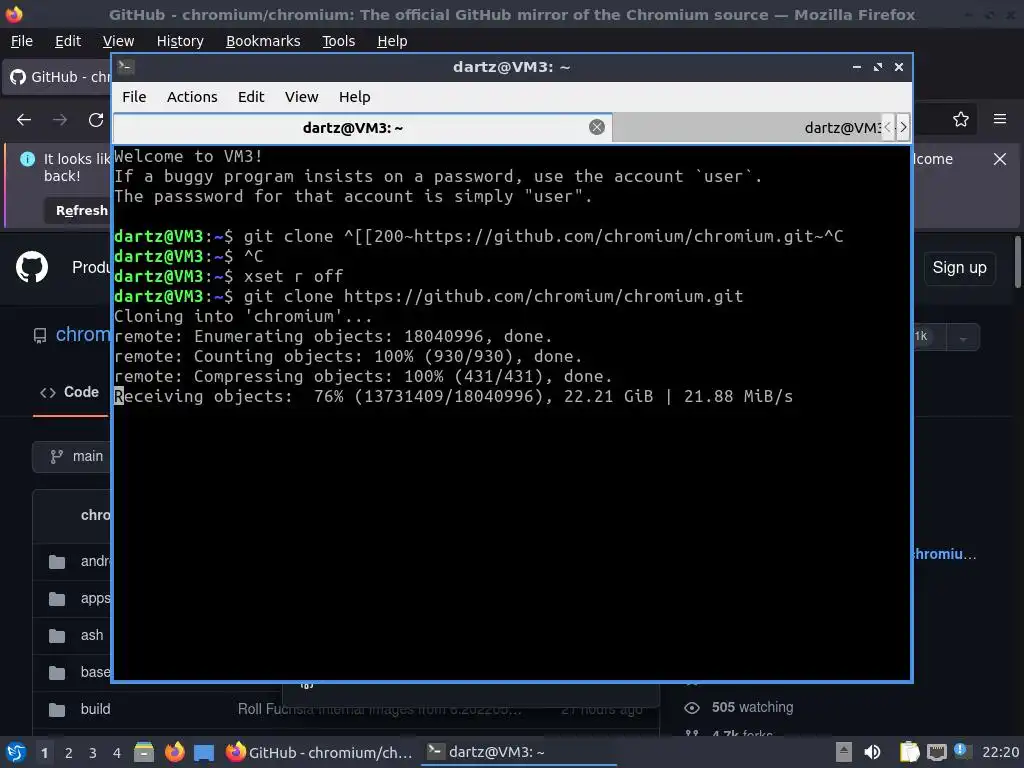The width and height of the screenshot is (1024, 768).
Task: Click the 22:20 clock
Action: pos(1000,752)
